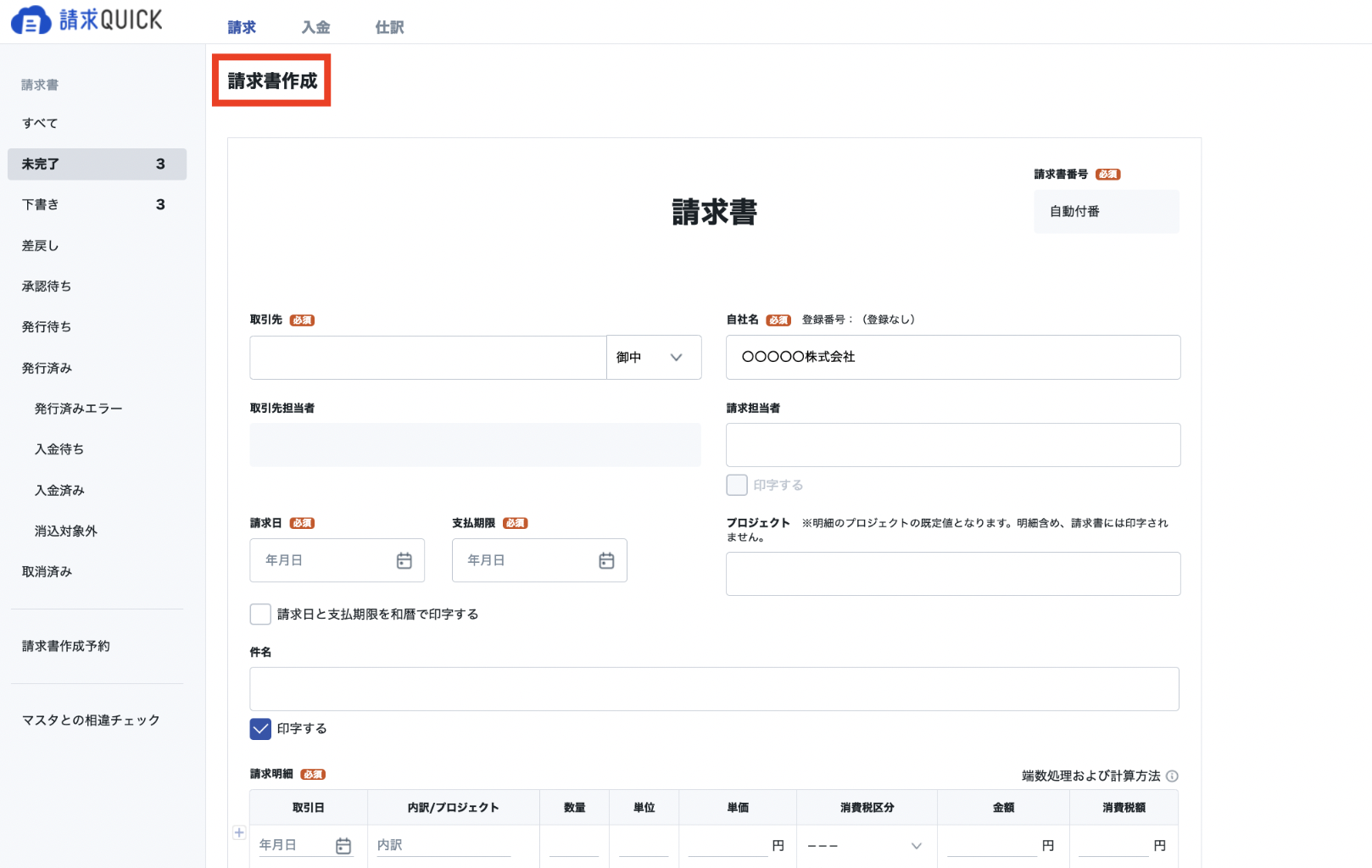Open 消込対象外 sub-item
Screen dimensions: 1372x868
click(x=65, y=531)
